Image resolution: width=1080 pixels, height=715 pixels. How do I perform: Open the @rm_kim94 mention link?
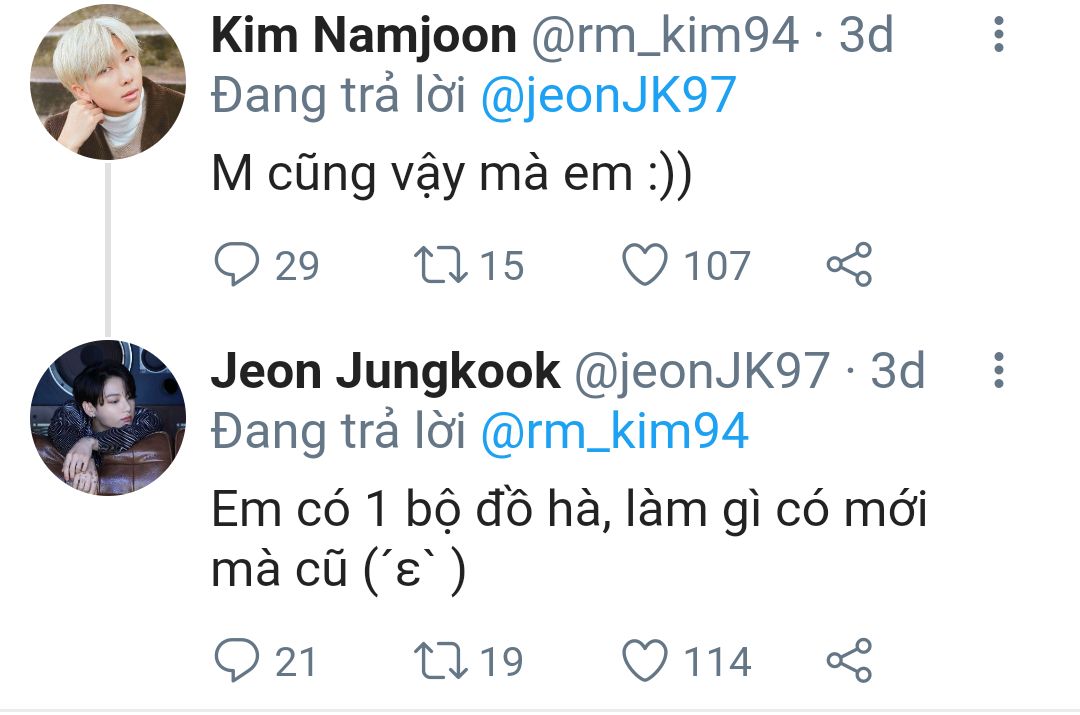pyautogui.click(x=614, y=431)
